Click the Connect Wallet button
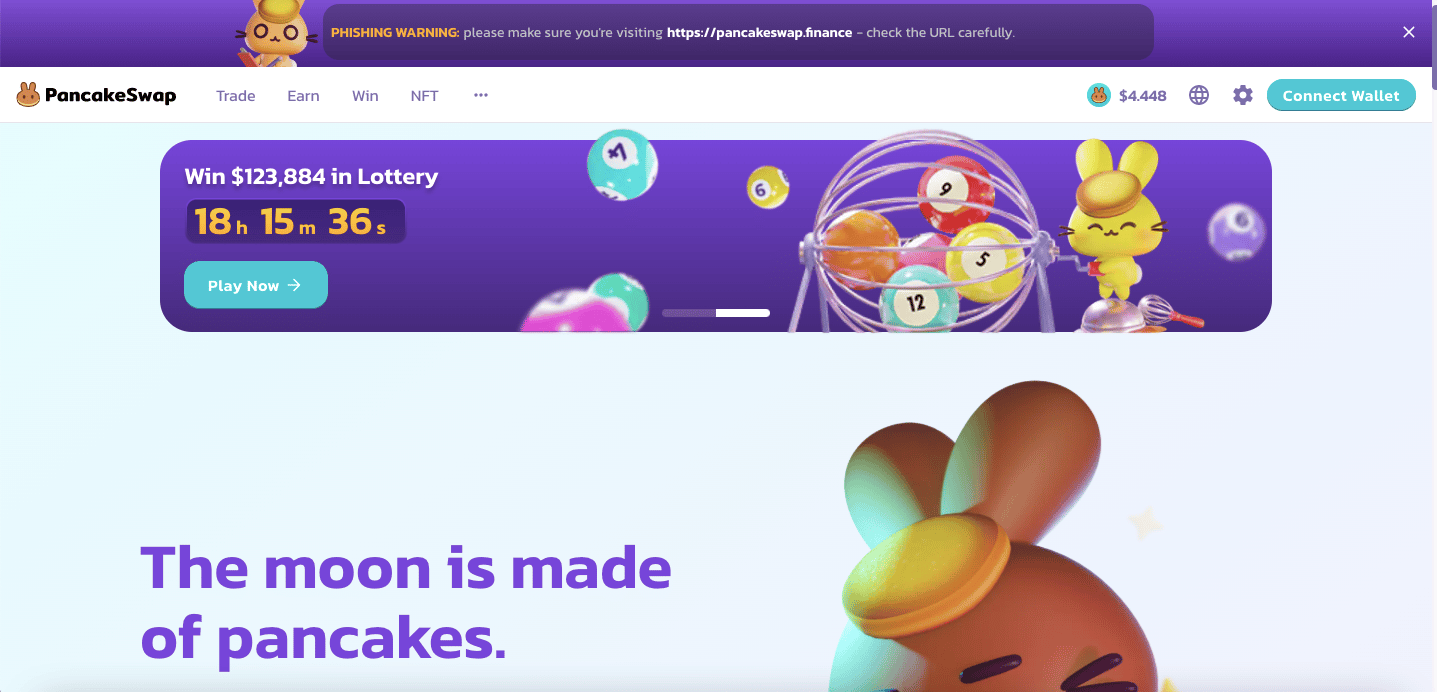The image size is (1437, 692). 1341,95
